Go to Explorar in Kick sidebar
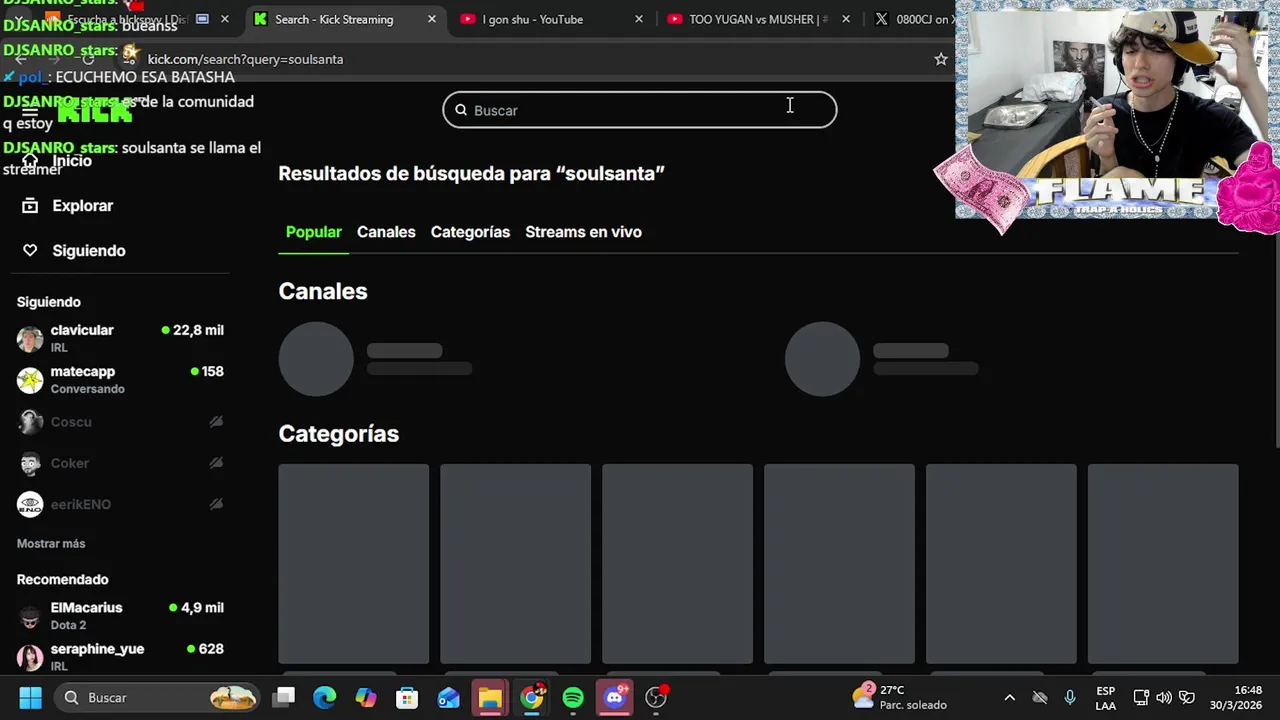1280x720 pixels. coord(82,205)
